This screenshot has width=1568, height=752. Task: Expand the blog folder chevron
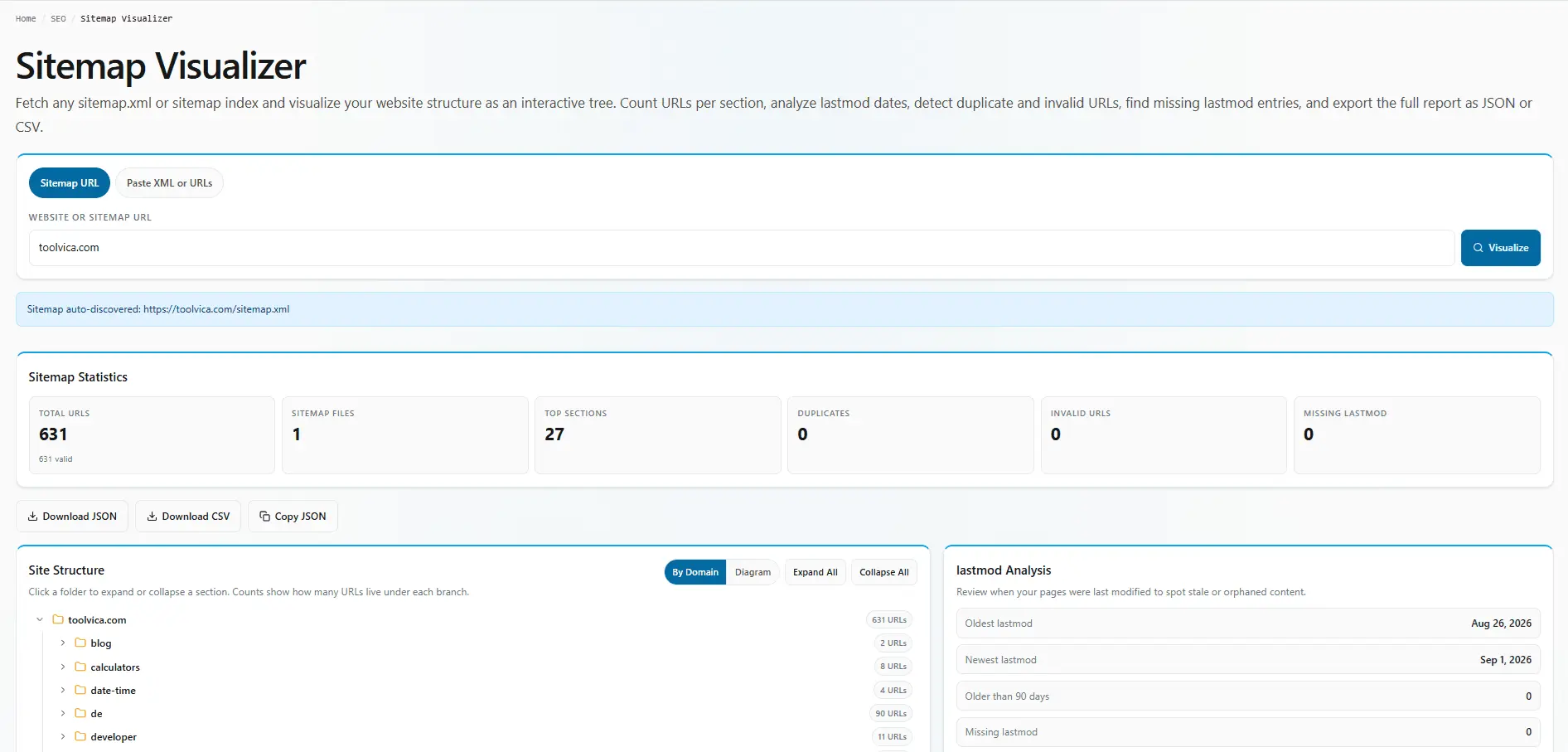62,643
